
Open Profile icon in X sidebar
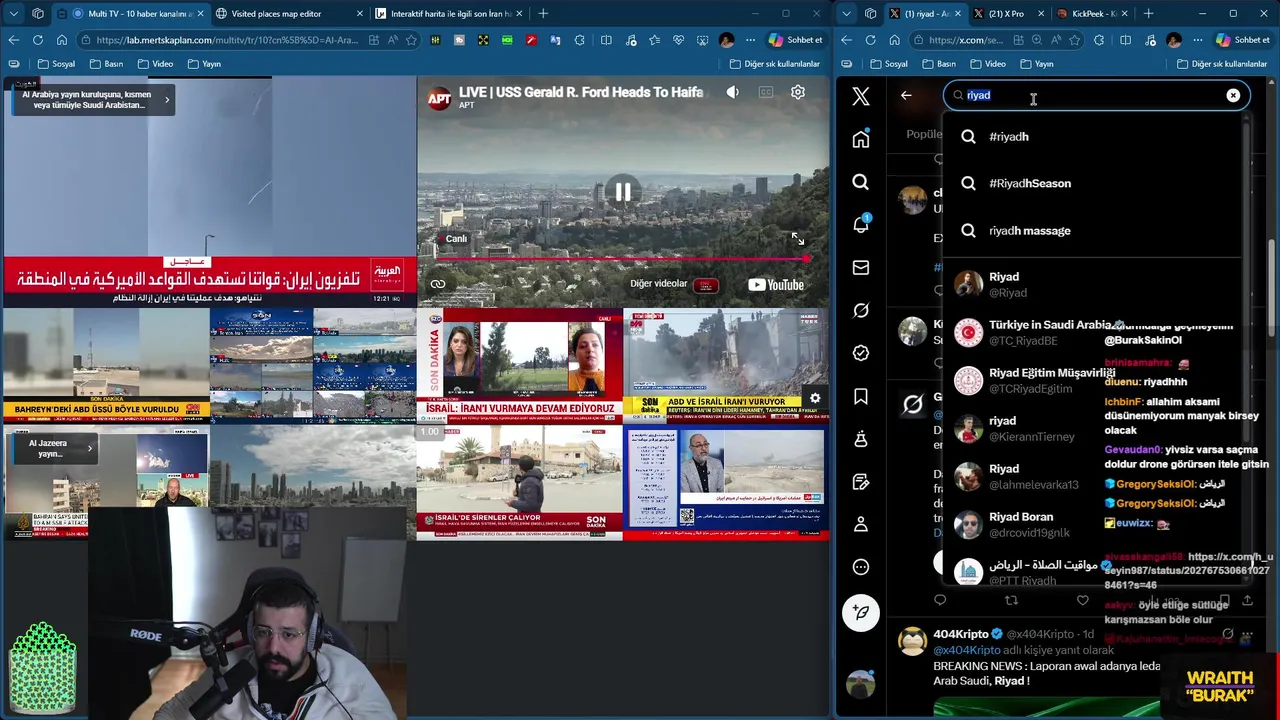pyautogui.click(x=861, y=524)
